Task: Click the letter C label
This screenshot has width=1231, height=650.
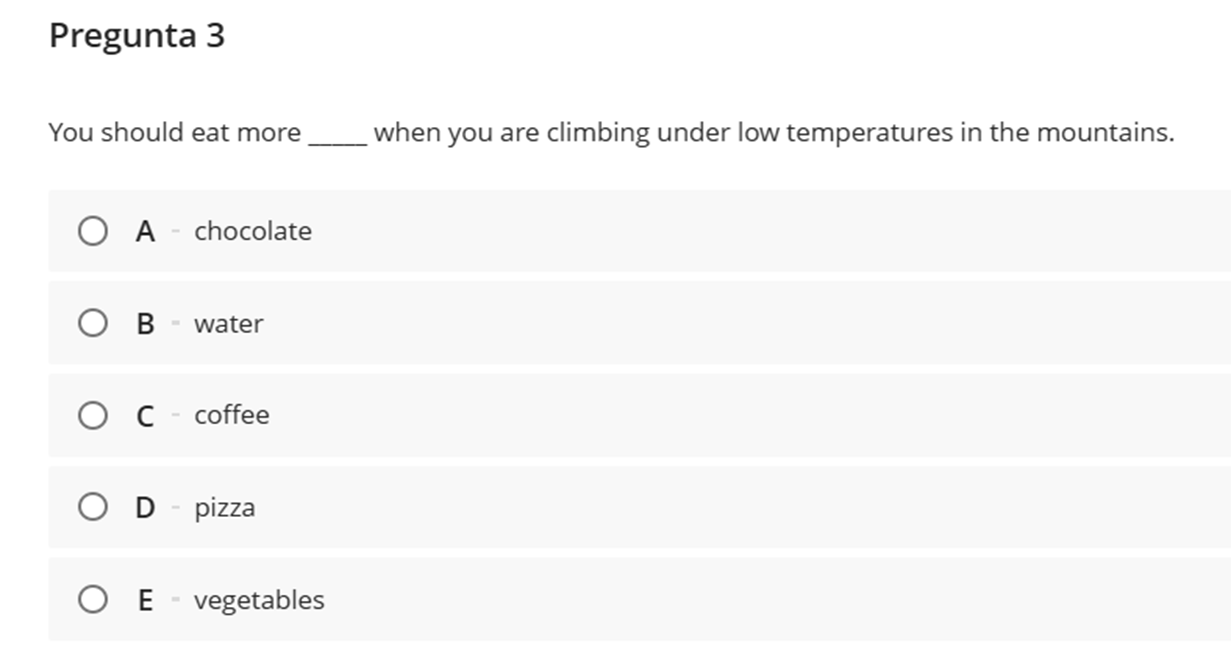Action: [146, 416]
